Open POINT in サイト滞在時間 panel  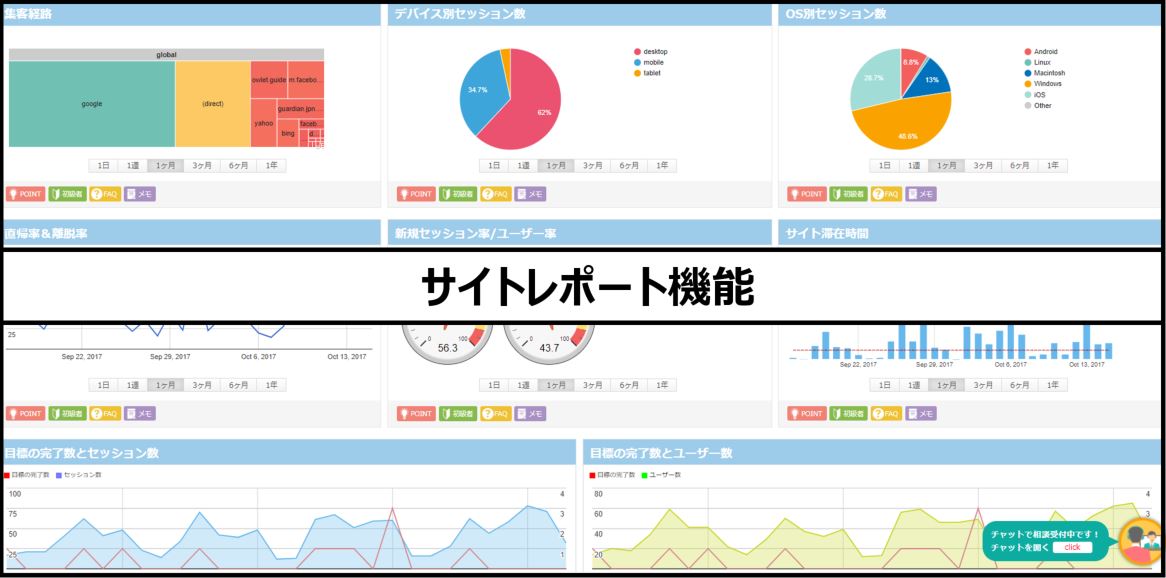click(x=808, y=414)
